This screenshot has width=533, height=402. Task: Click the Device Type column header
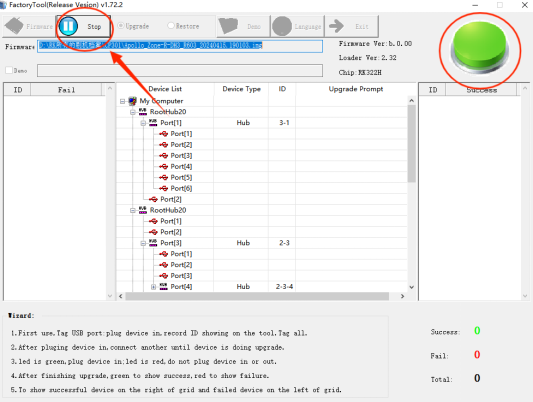(x=241, y=89)
